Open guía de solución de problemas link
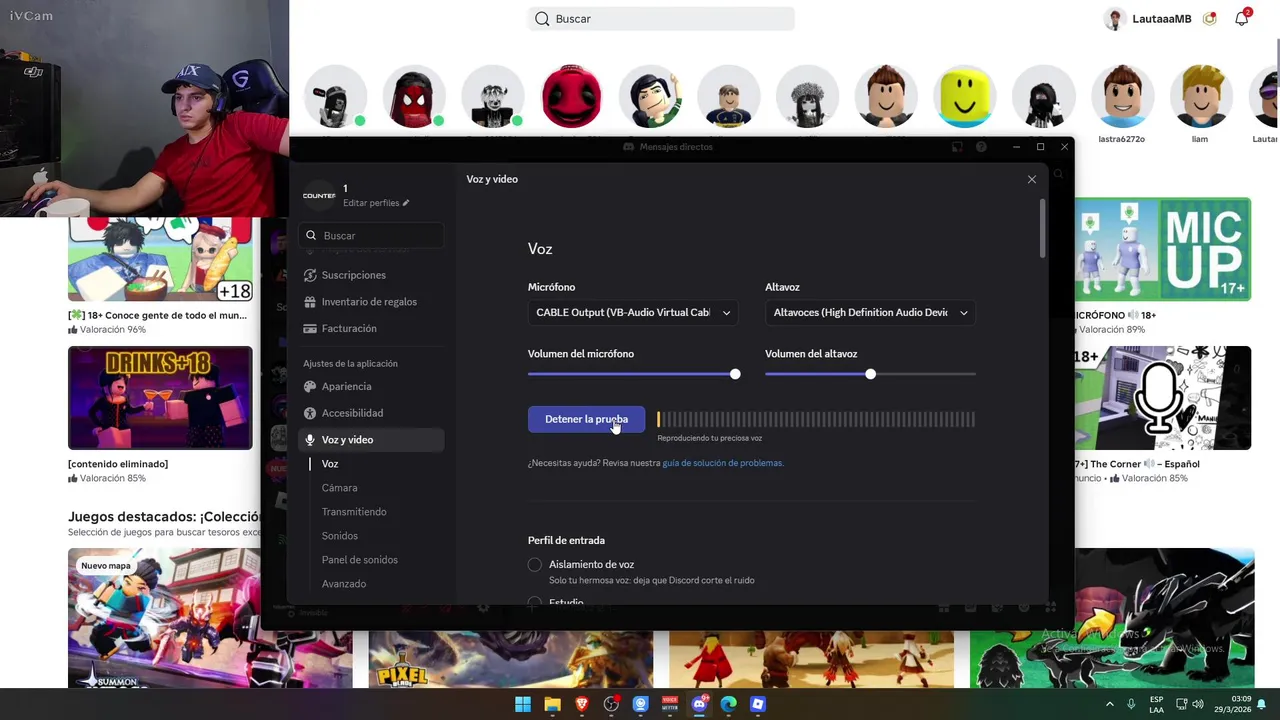 coord(722,463)
